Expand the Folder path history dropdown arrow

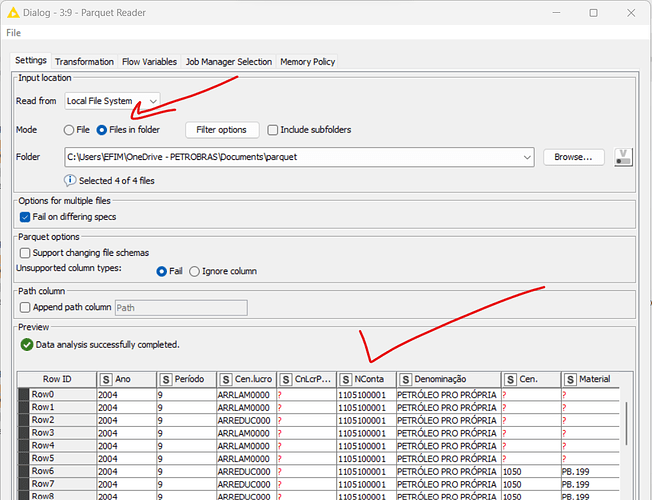(527, 157)
